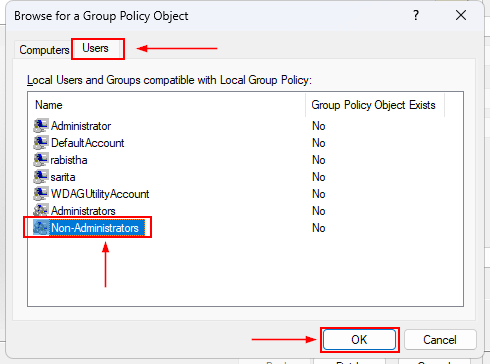Click the Administrator user icon
Screen dimensions: 490x364
coord(41,126)
